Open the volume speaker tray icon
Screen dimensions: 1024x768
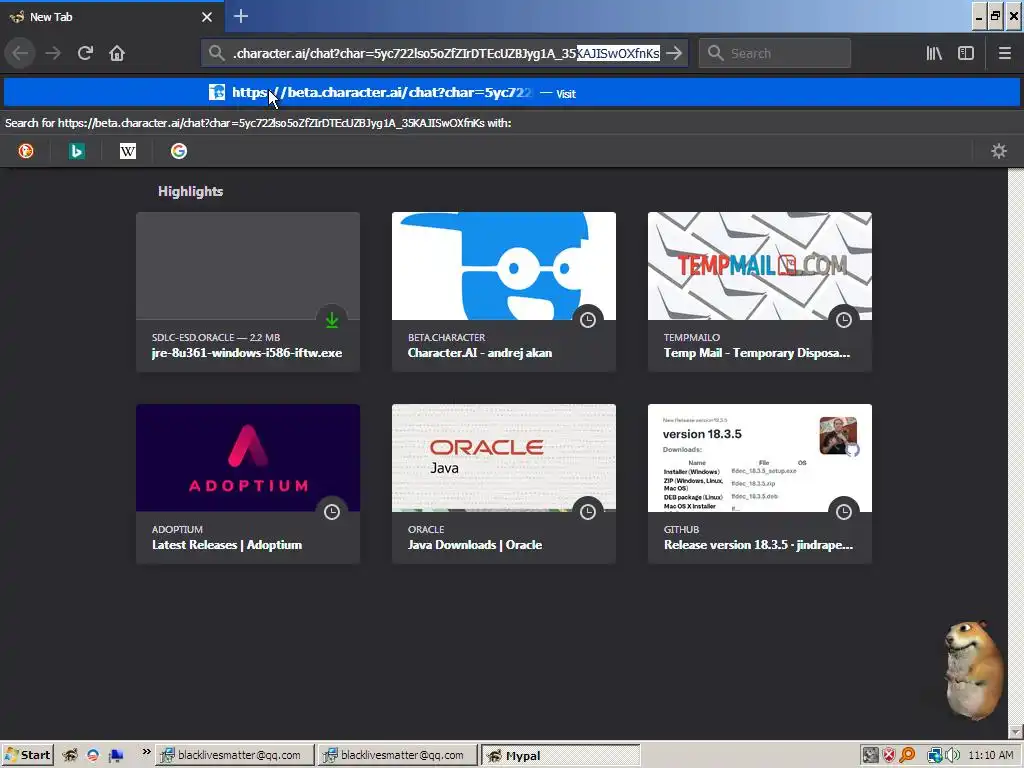pos(953,756)
